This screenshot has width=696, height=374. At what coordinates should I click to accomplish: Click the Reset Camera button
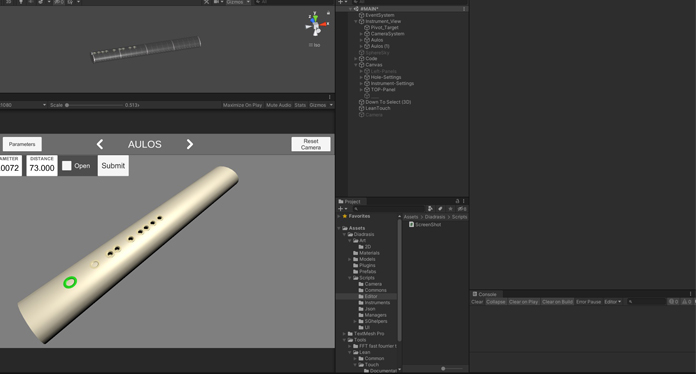click(311, 144)
